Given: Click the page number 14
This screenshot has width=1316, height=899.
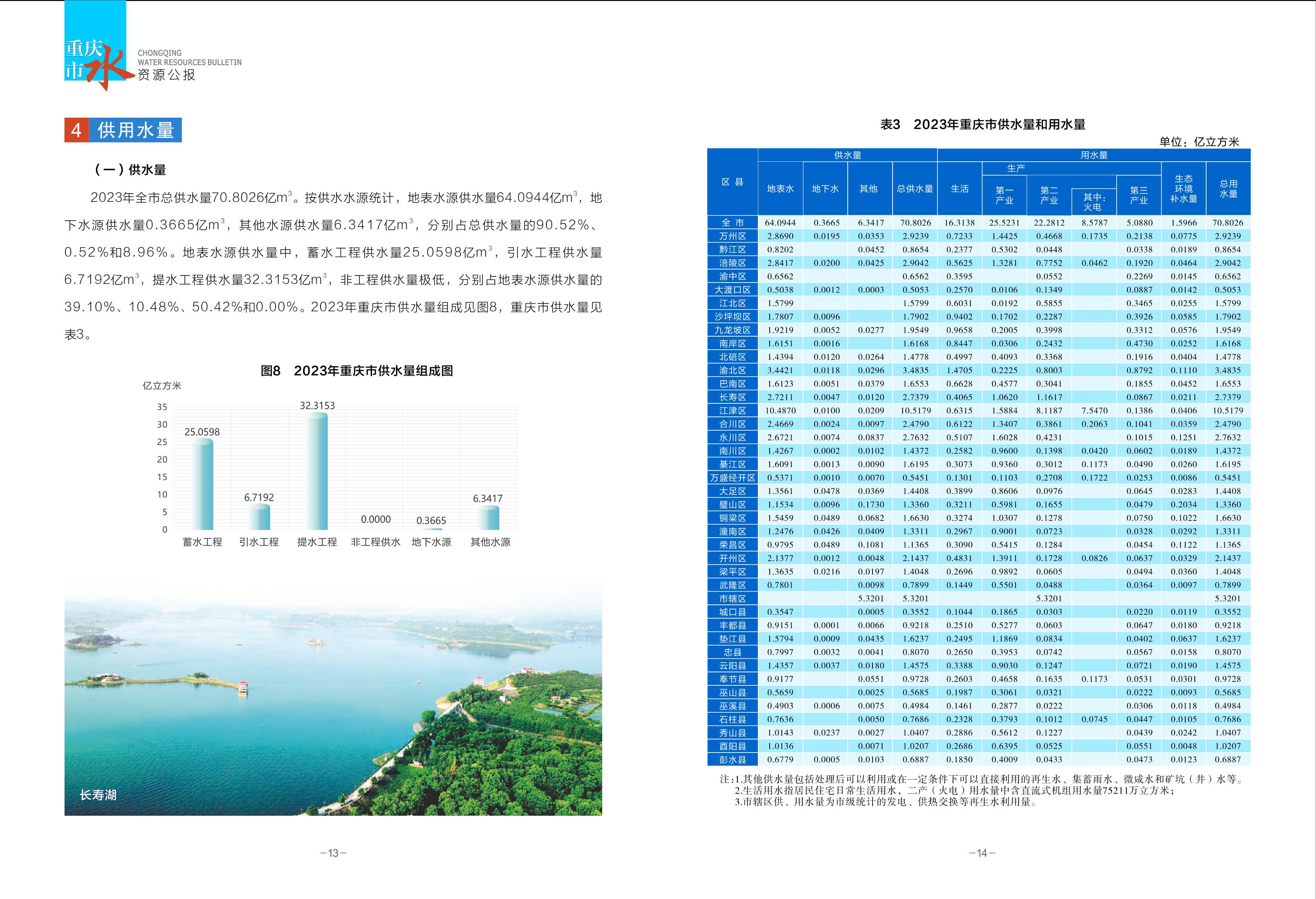Looking at the screenshot, I should pyautogui.click(x=982, y=853).
